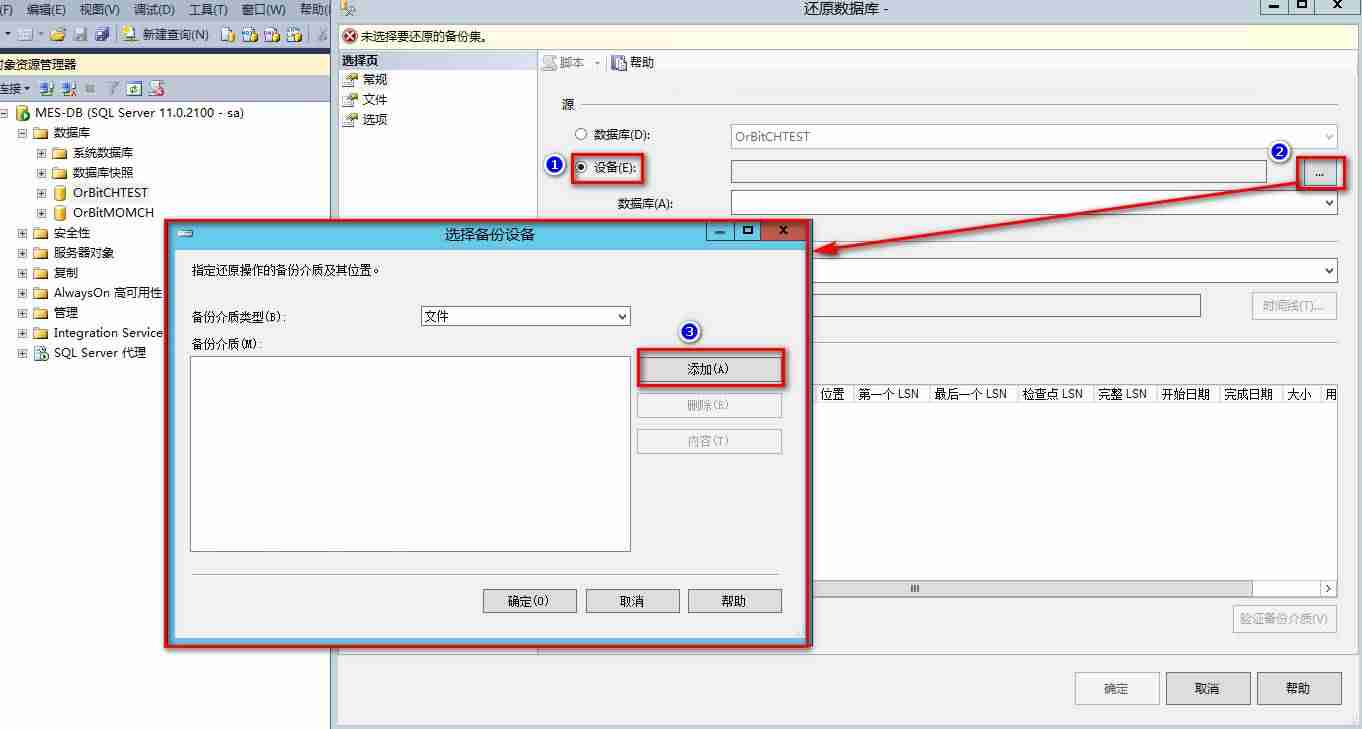Click the save all toolbar icon
This screenshot has width=1362, height=729.
102,34
